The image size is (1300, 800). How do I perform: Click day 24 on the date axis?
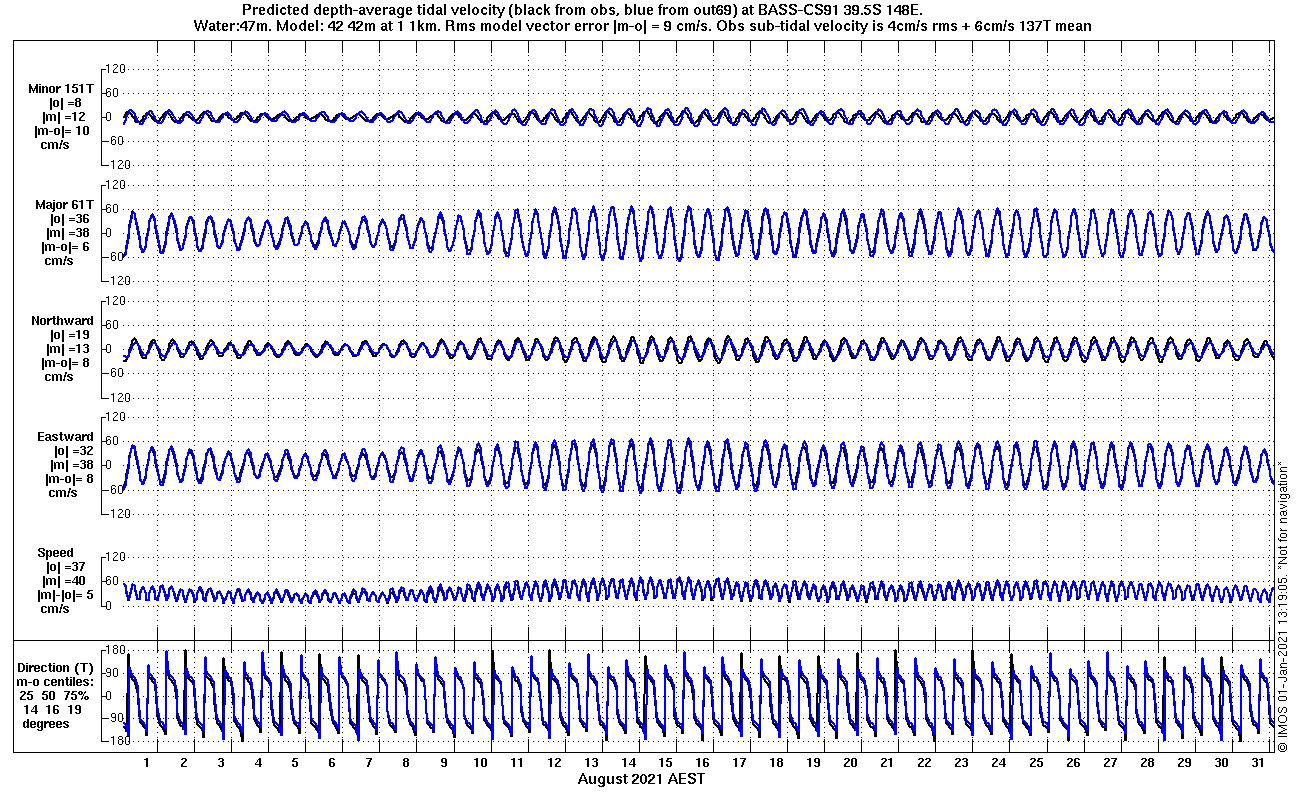point(998,763)
